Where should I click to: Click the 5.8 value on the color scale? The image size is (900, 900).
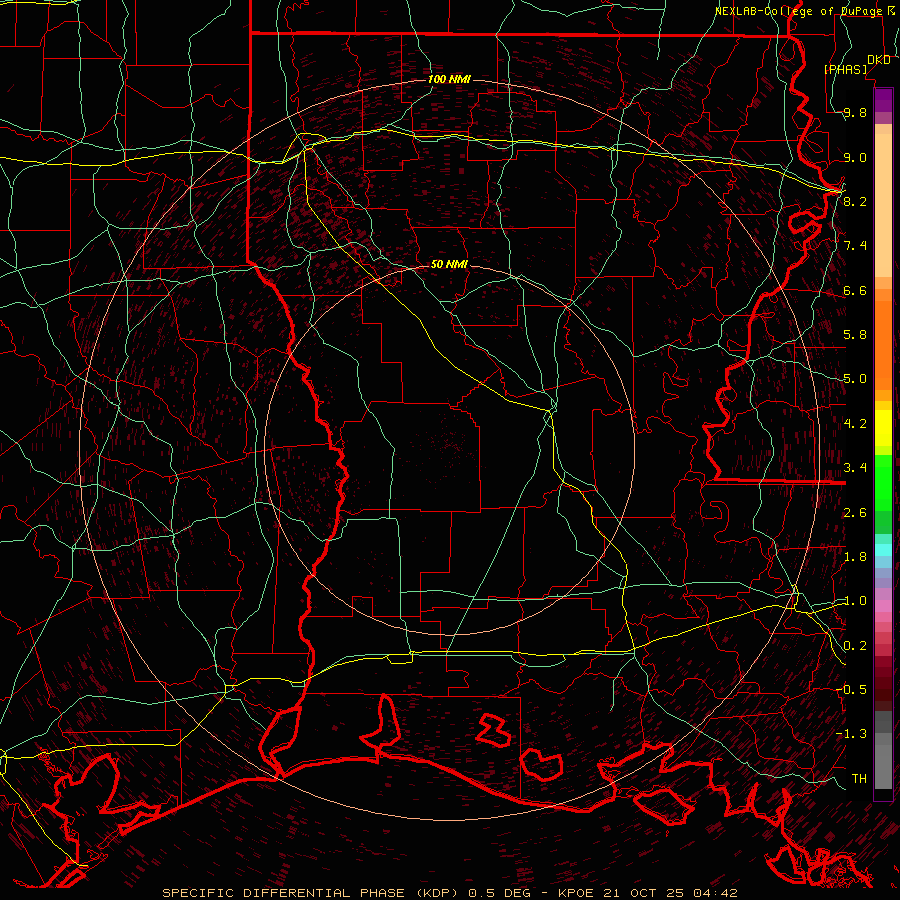point(855,334)
